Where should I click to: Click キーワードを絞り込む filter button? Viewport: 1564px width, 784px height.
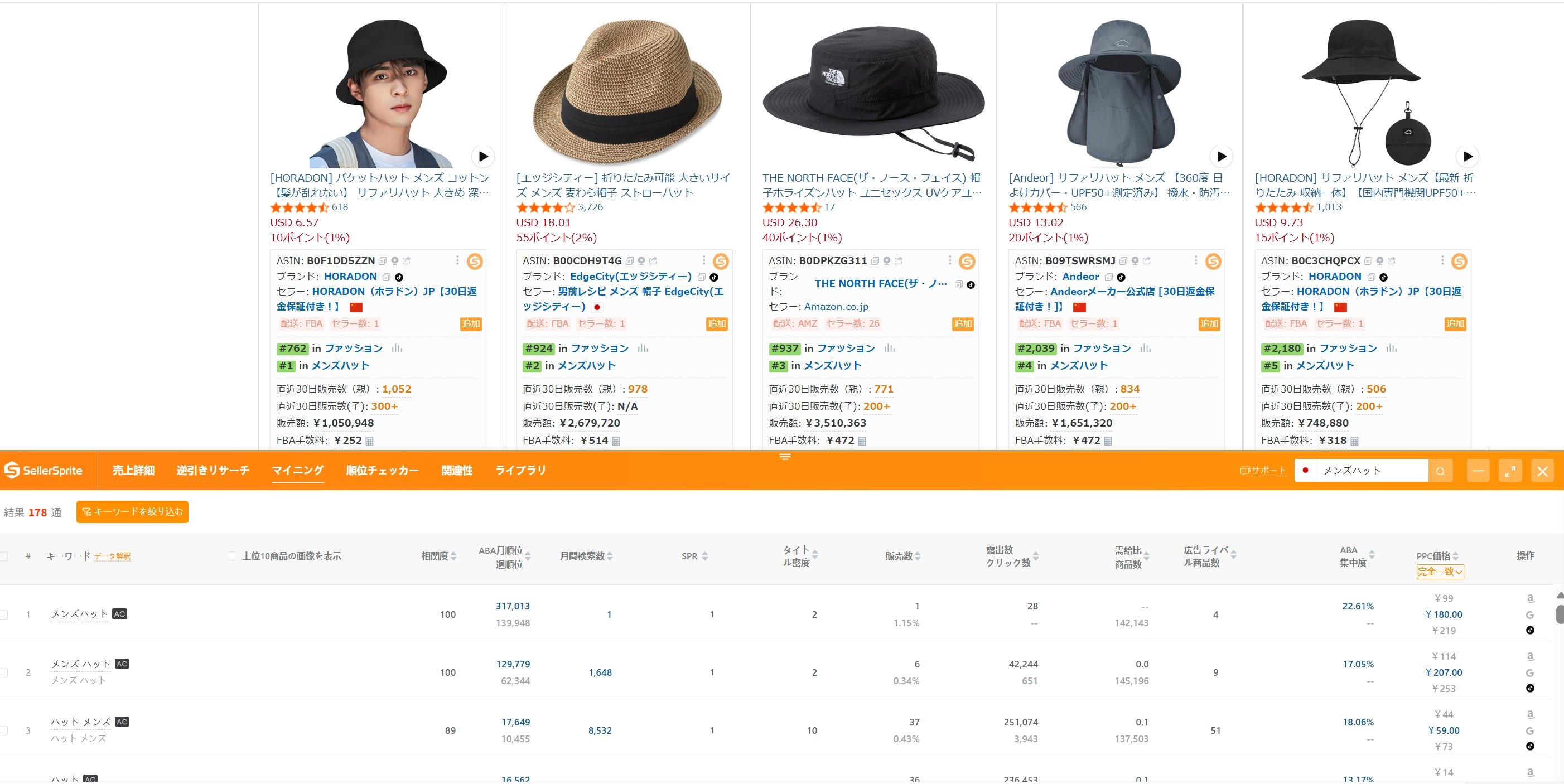(x=132, y=512)
